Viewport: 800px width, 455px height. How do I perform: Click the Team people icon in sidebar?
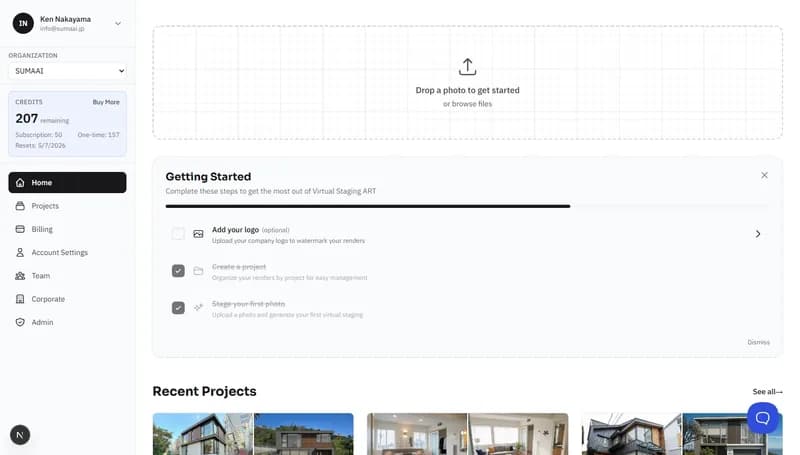coord(20,276)
